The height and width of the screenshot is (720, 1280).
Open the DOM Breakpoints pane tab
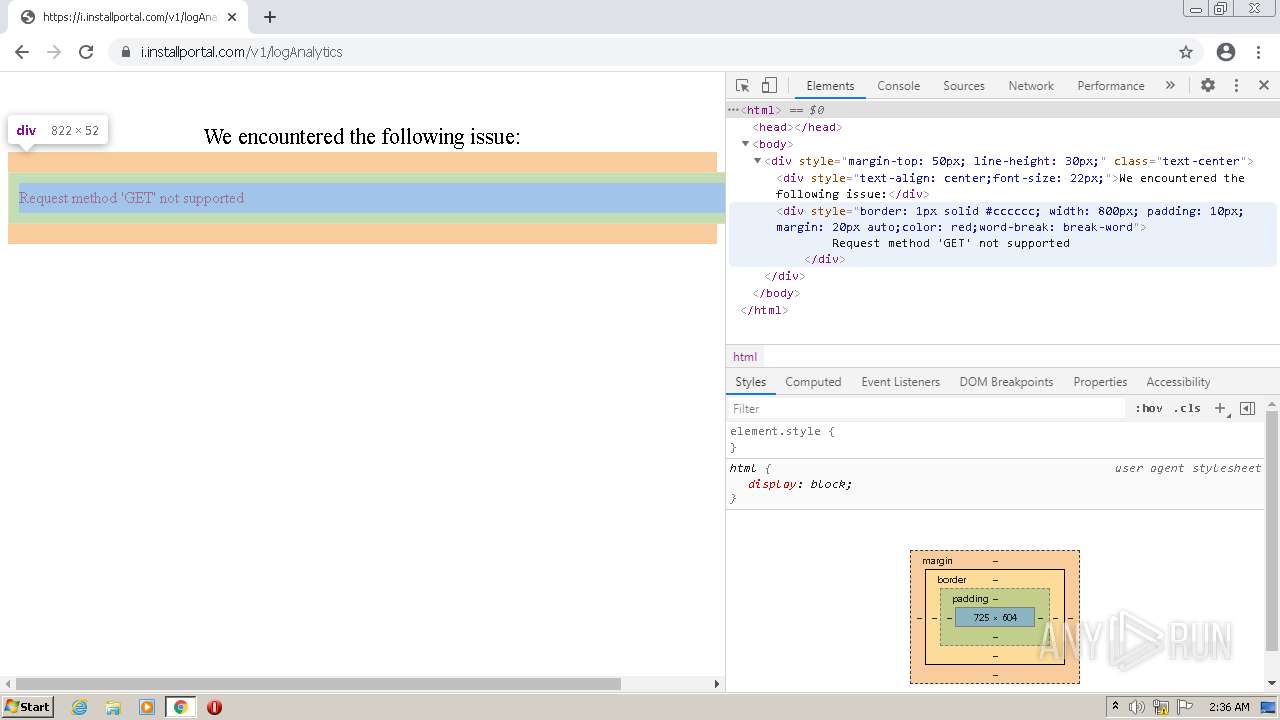click(1006, 382)
